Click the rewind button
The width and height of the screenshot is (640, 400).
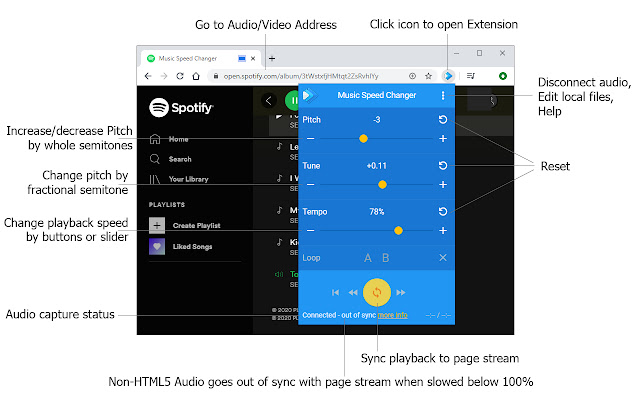[353, 292]
